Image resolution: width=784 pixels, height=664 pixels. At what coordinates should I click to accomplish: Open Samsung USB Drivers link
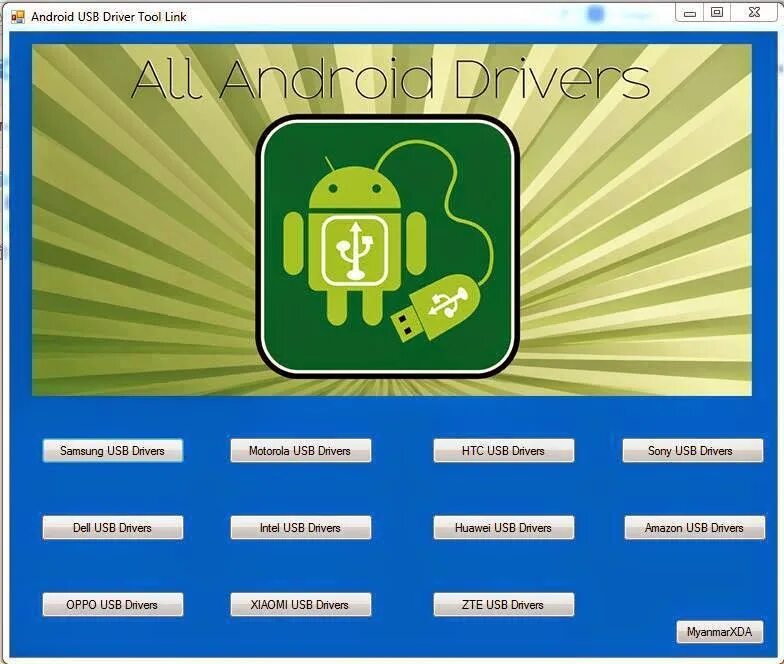pos(112,450)
